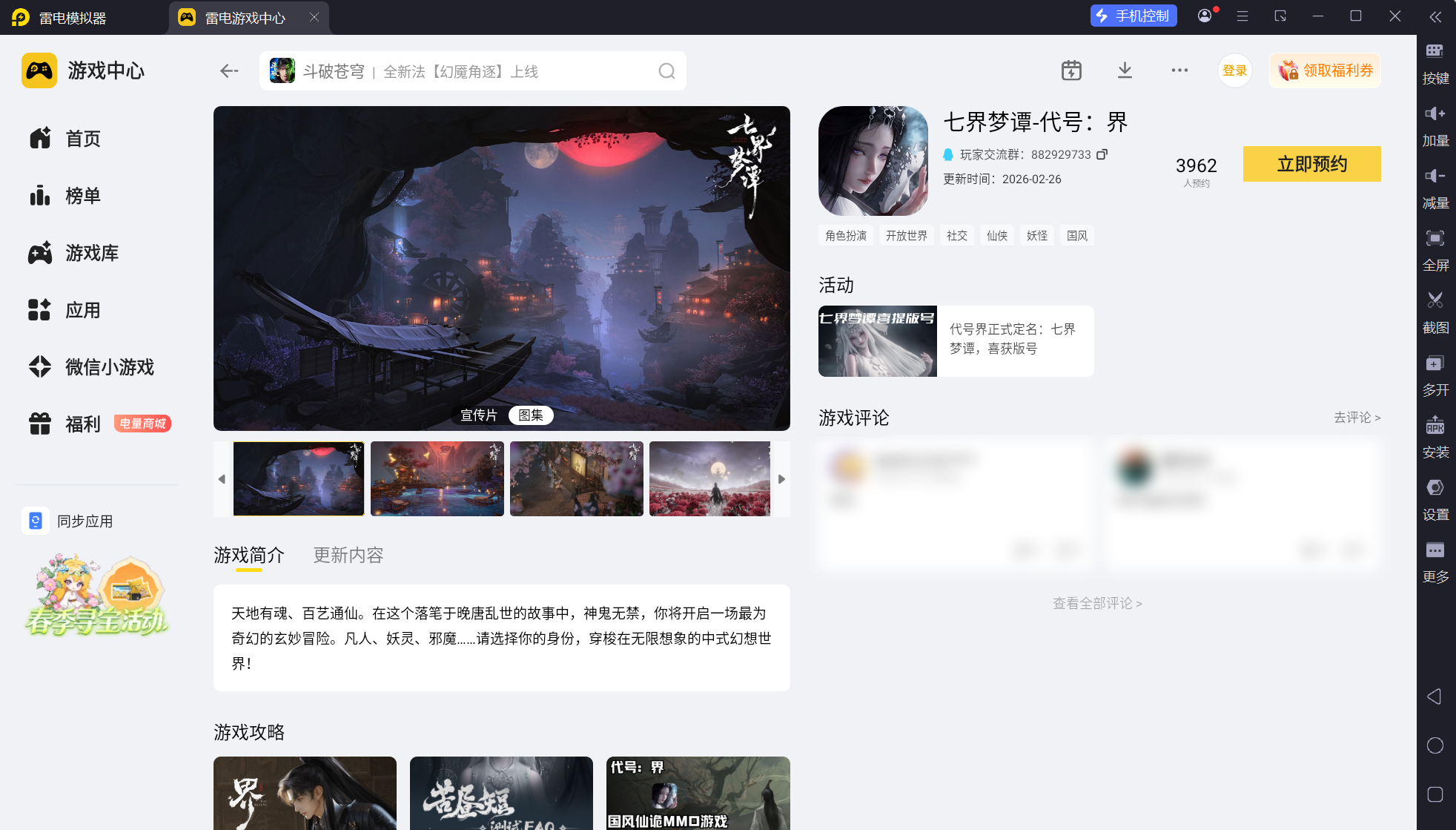This screenshot has width=1456, height=830.
Task: Collapse the right emulator sidebar
Action: [1436, 16]
